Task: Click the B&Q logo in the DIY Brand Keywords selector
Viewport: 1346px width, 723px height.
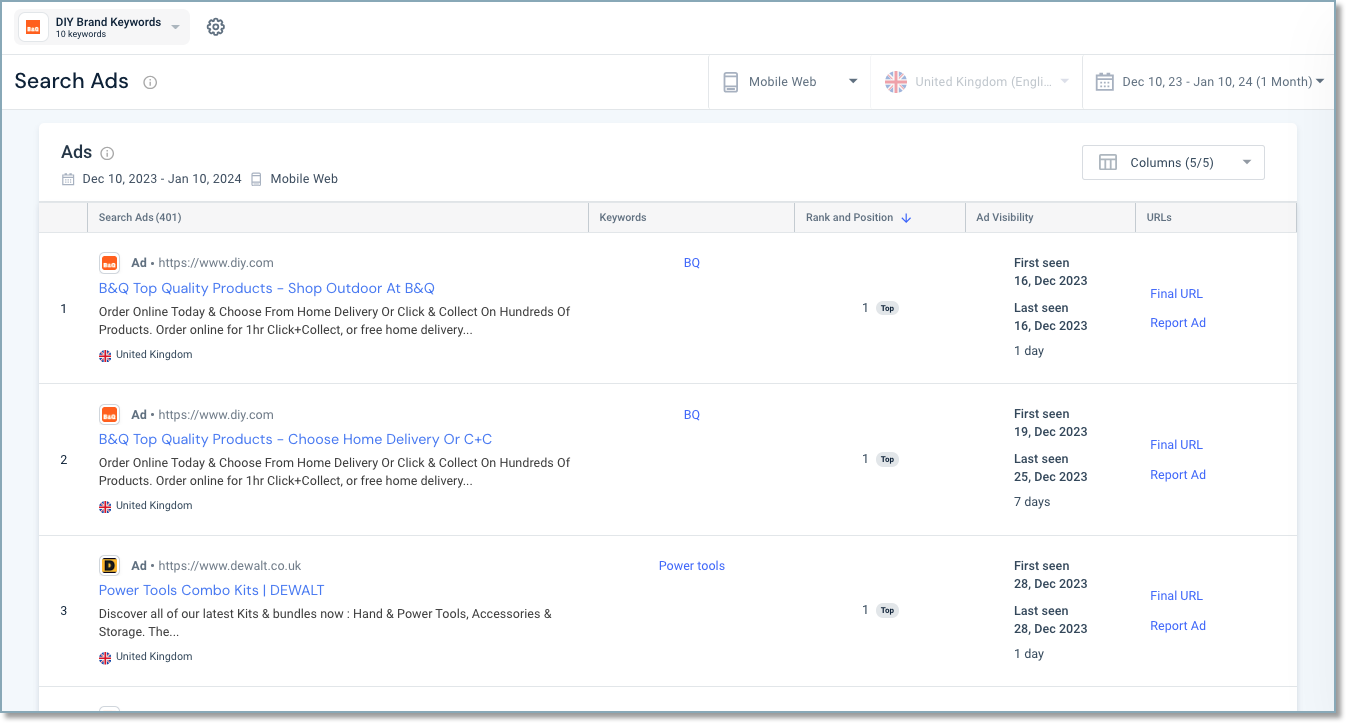Action: [x=33, y=27]
